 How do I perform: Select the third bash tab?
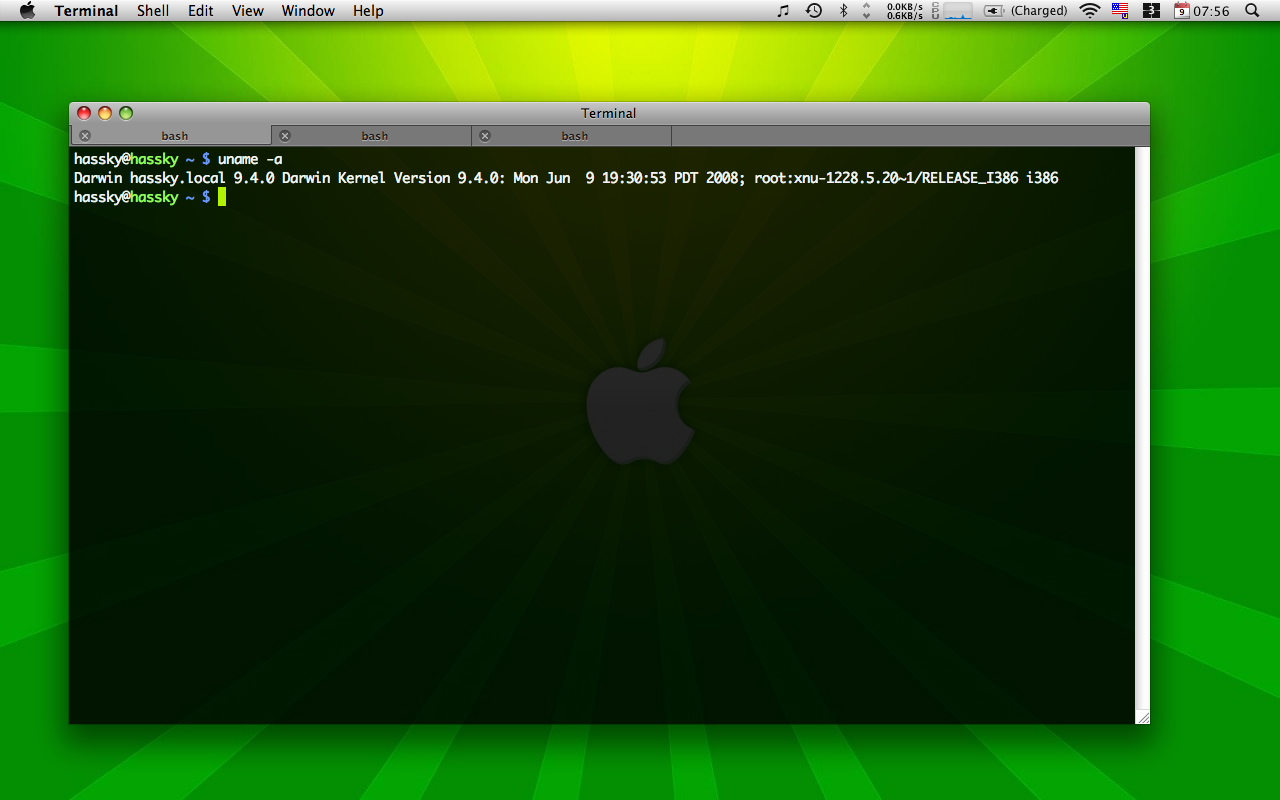(571, 136)
